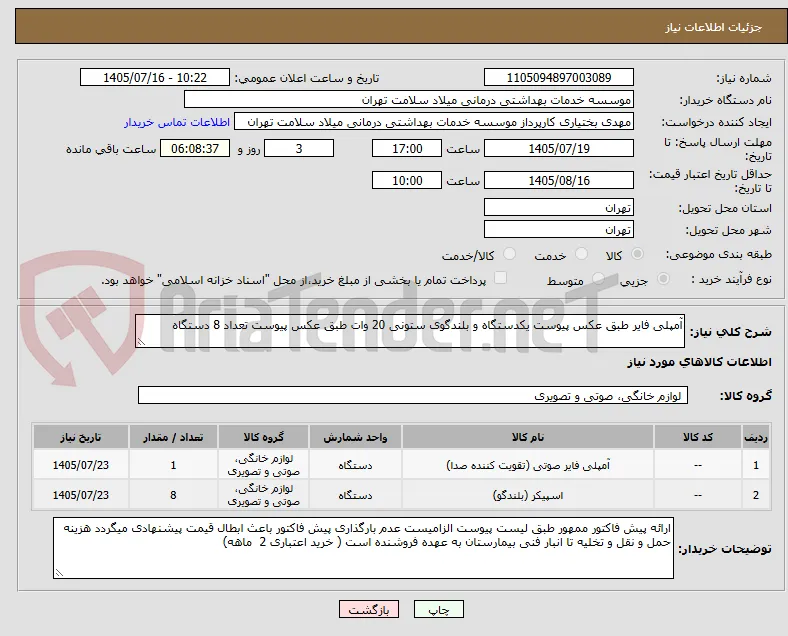Click the نوع فرآیند خرید label
The image size is (788, 636).
pyautogui.click(x=731, y=279)
